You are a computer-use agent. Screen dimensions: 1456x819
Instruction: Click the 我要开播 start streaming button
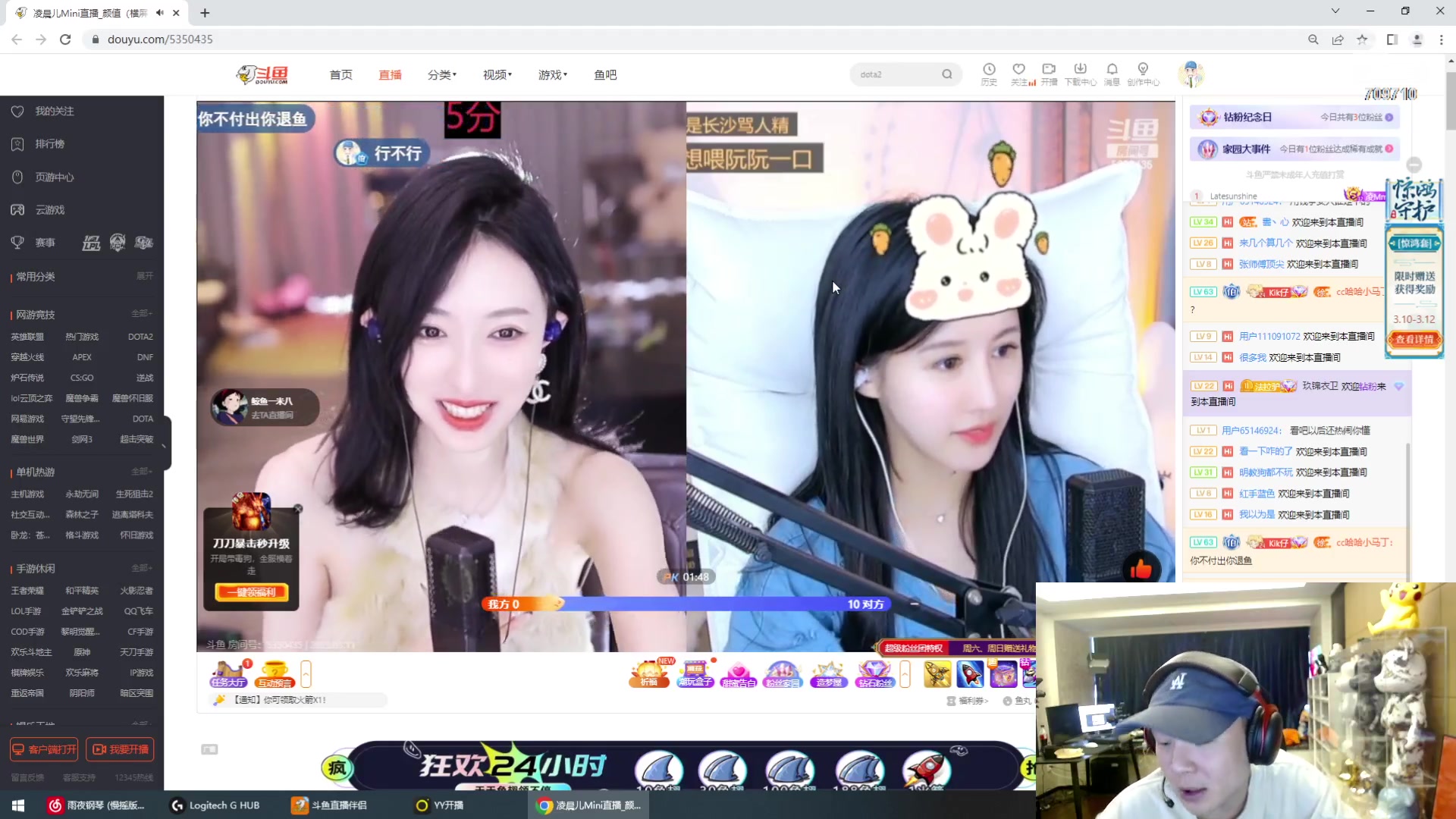(x=120, y=749)
